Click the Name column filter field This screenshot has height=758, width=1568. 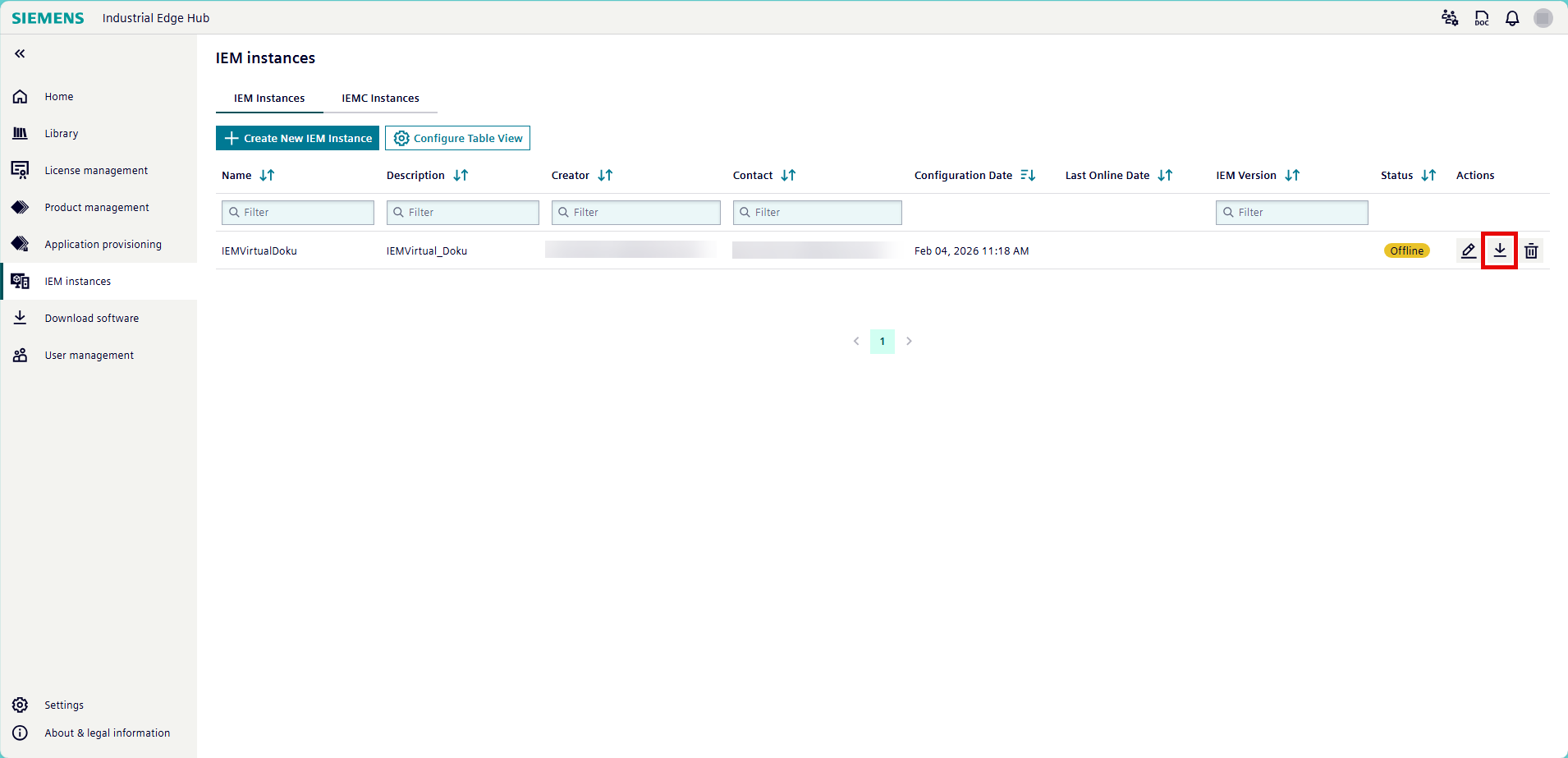tap(297, 212)
